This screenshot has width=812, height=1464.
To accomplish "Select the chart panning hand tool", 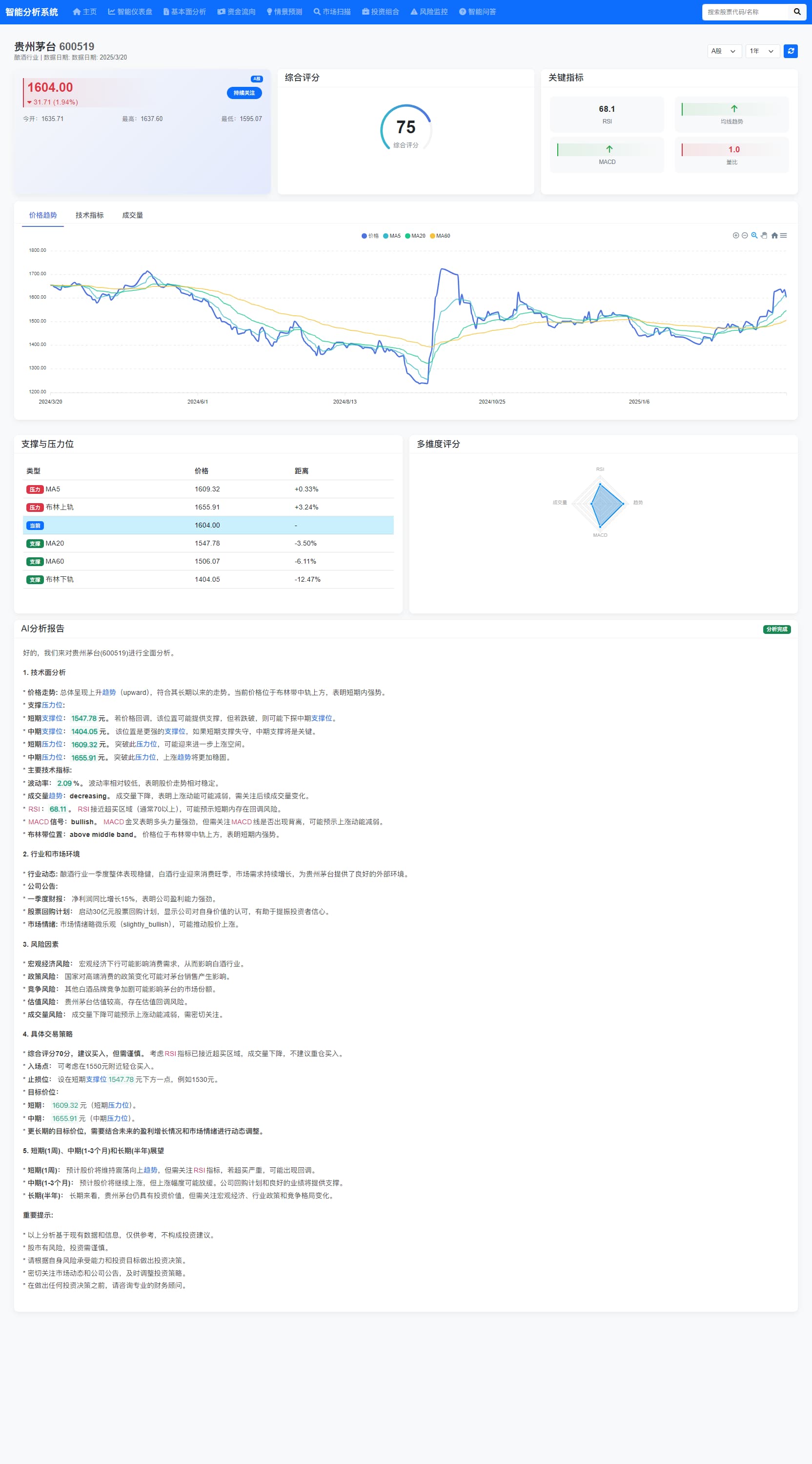I will [764, 235].
